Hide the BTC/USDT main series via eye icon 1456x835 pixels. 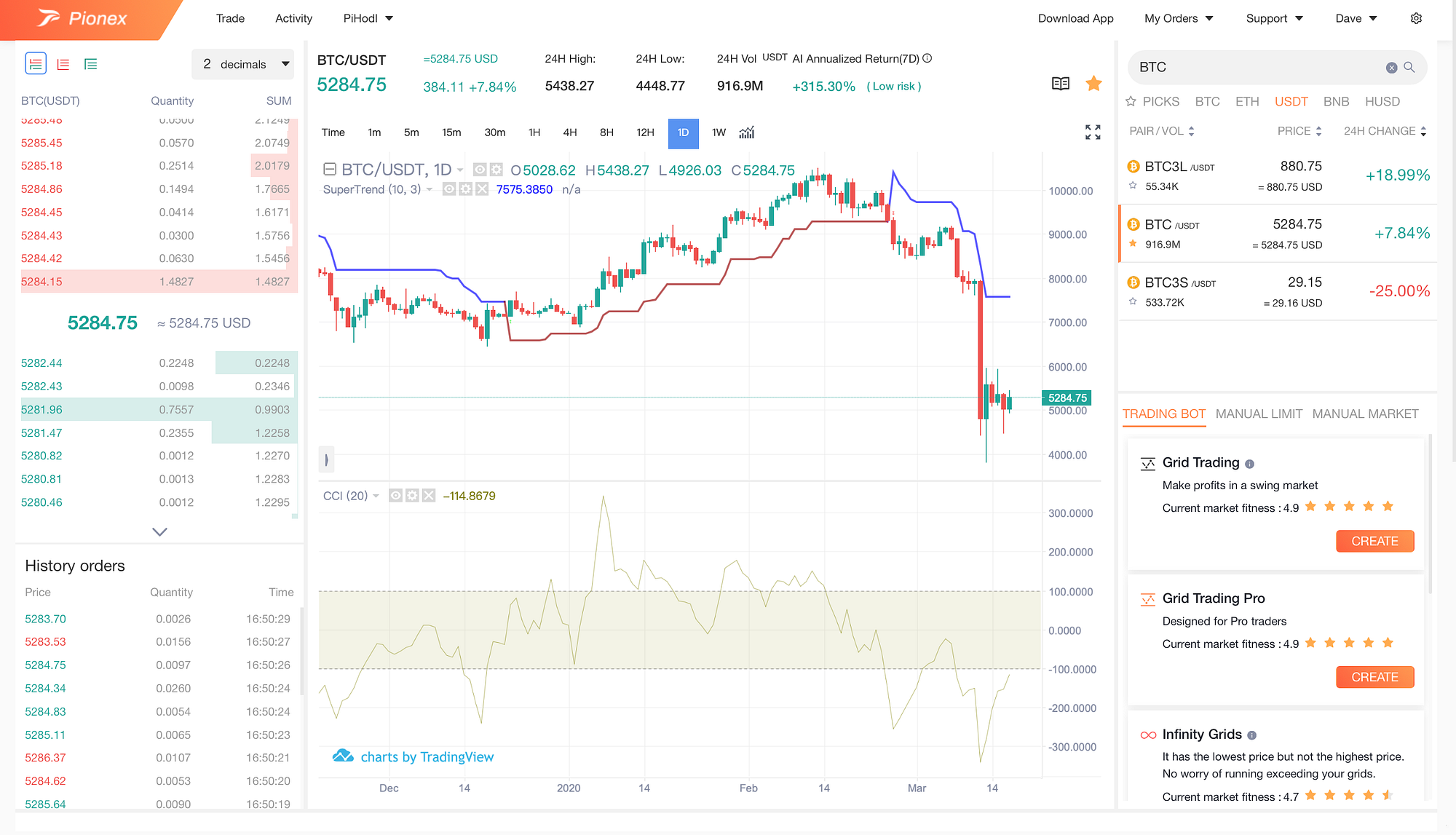pyautogui.click(x=480, y=170)
